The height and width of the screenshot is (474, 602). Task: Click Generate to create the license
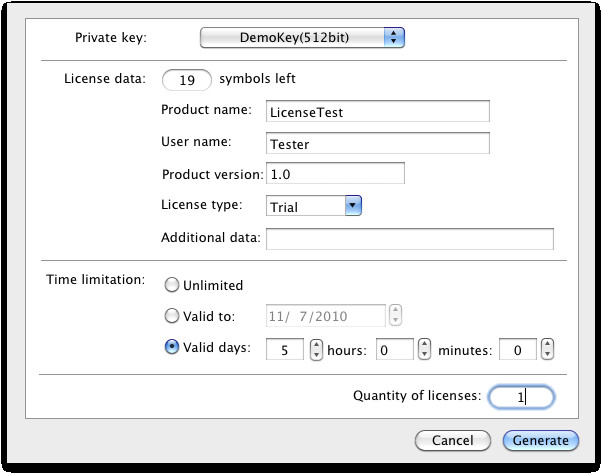point(541,440)
